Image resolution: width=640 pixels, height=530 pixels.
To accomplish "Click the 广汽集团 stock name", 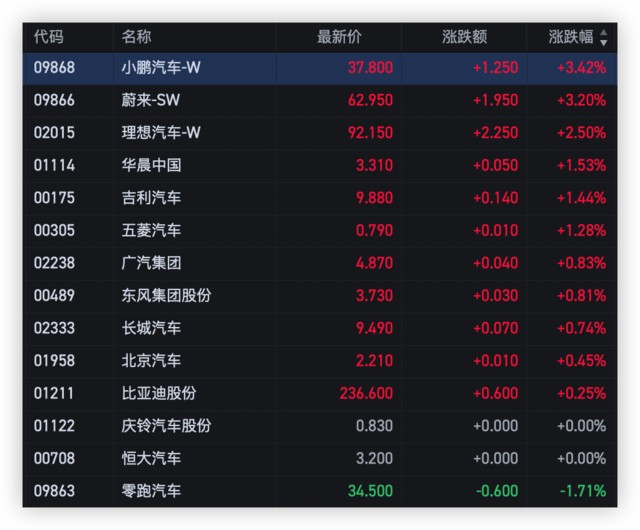I will click(151, 263).
